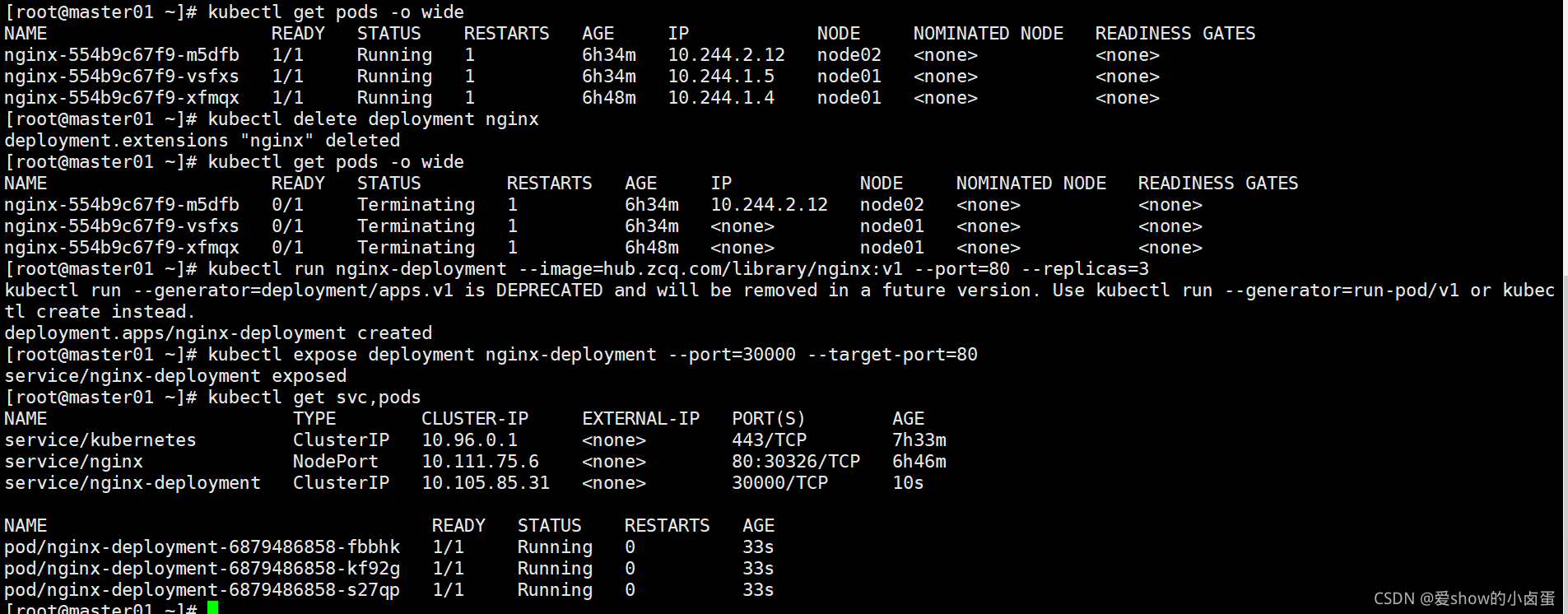Click NOMINATED NODE header in first table

988,34
